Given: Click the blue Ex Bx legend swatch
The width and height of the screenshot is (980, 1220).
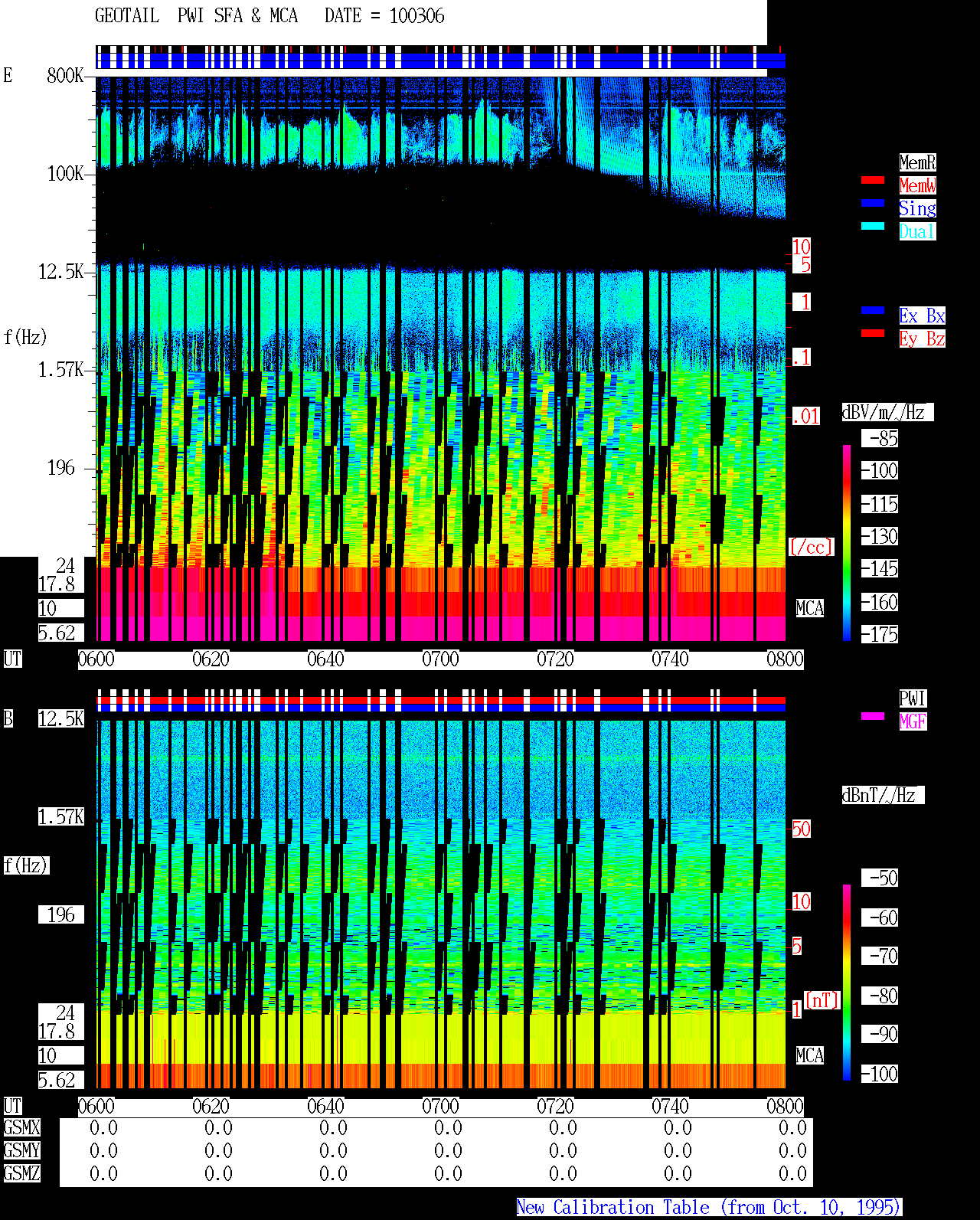Looking at the screenshot, I should (x=873, y=310).
